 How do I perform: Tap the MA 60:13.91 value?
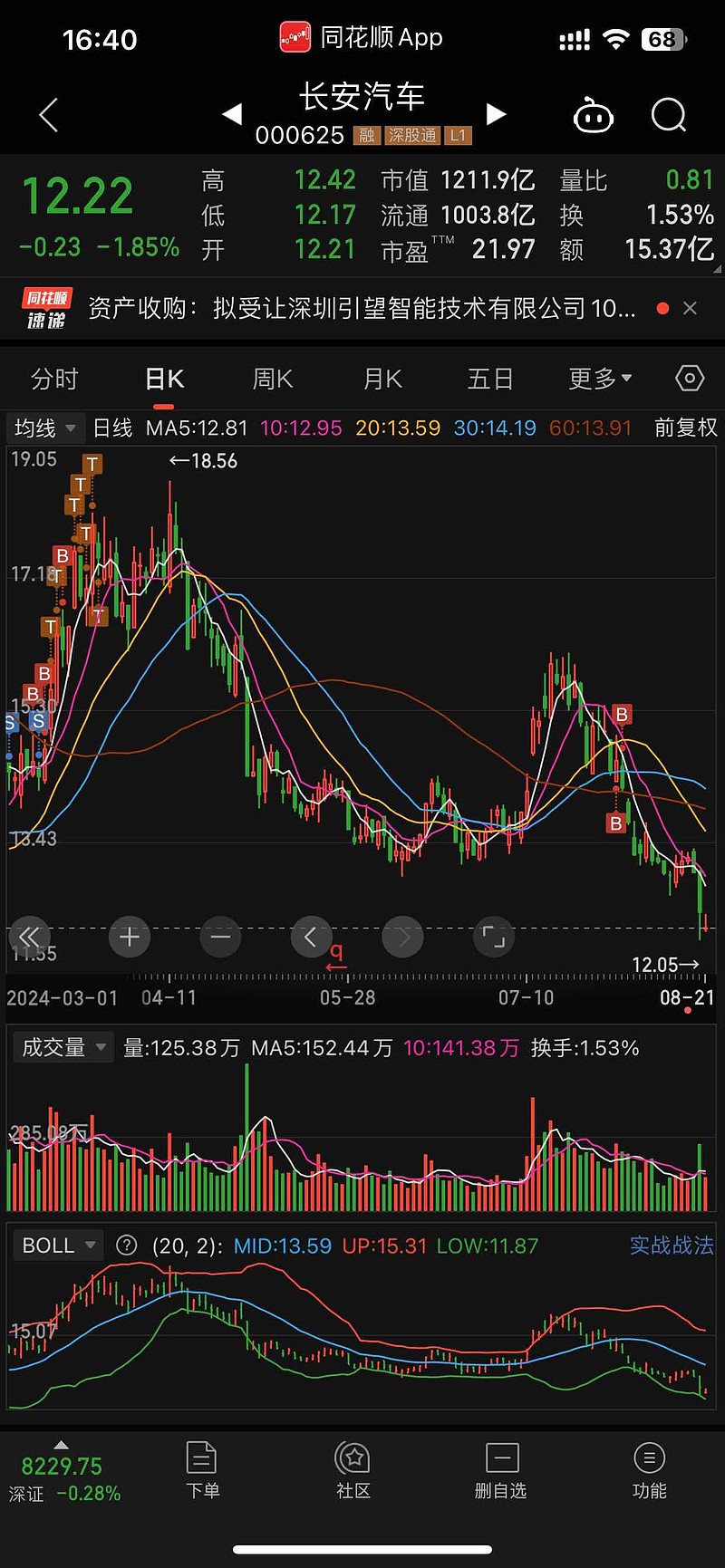[x=590, y=428]
